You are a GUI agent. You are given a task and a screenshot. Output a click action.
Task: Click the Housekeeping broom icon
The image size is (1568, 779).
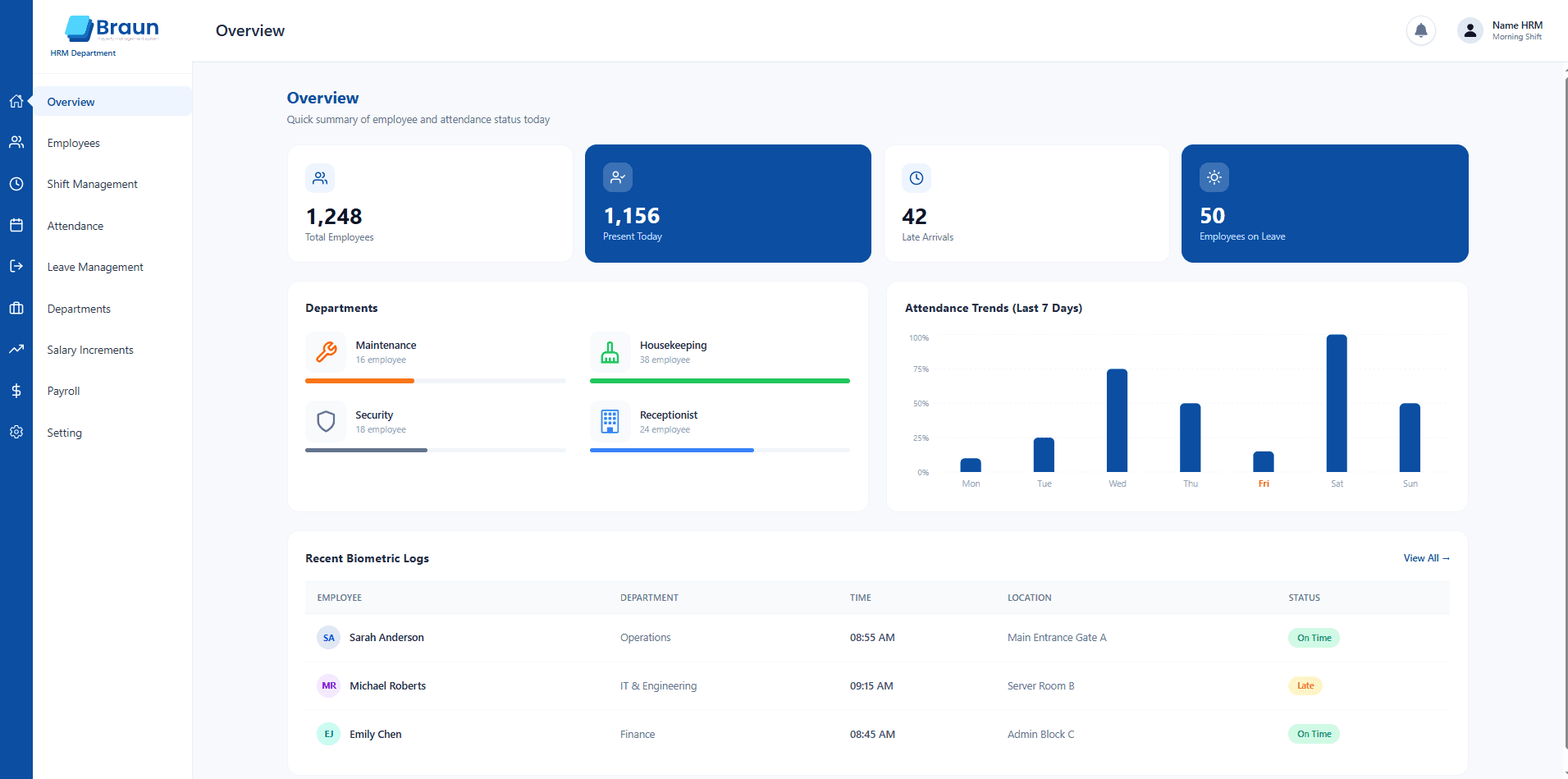(x=610, y=352)
